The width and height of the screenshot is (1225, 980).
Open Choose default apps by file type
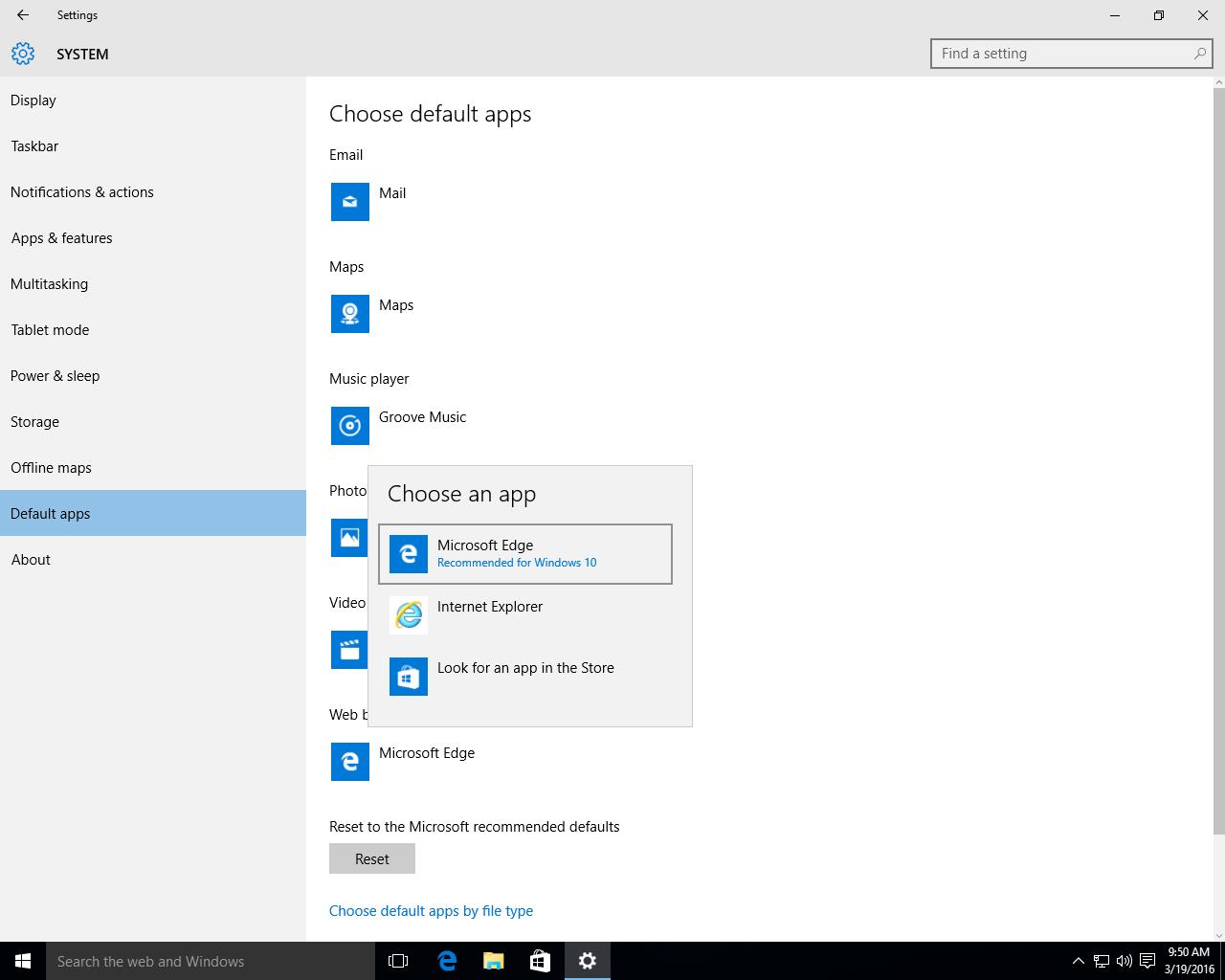[431, 911]
